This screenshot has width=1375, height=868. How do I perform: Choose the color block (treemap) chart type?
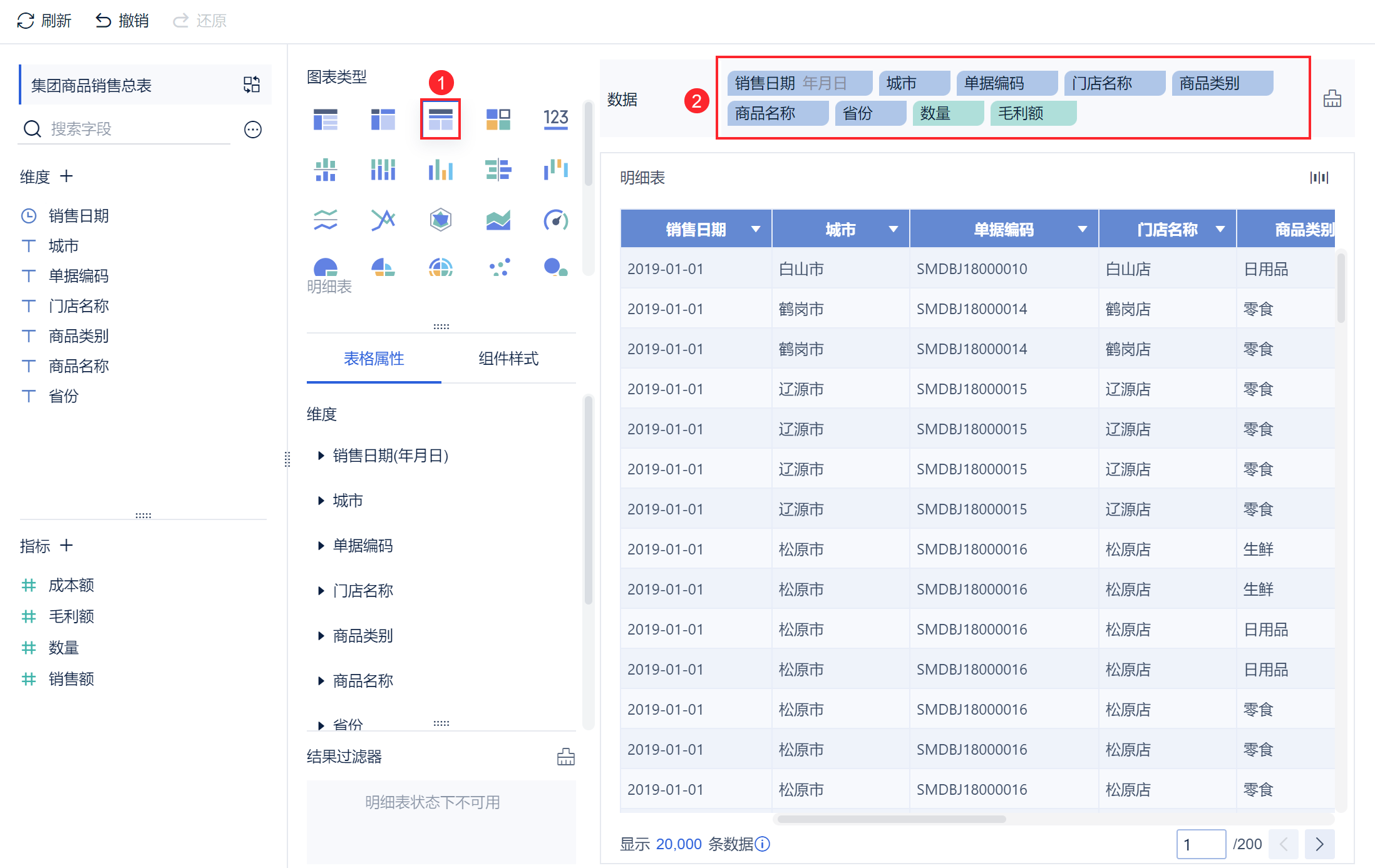pos(498,118)
